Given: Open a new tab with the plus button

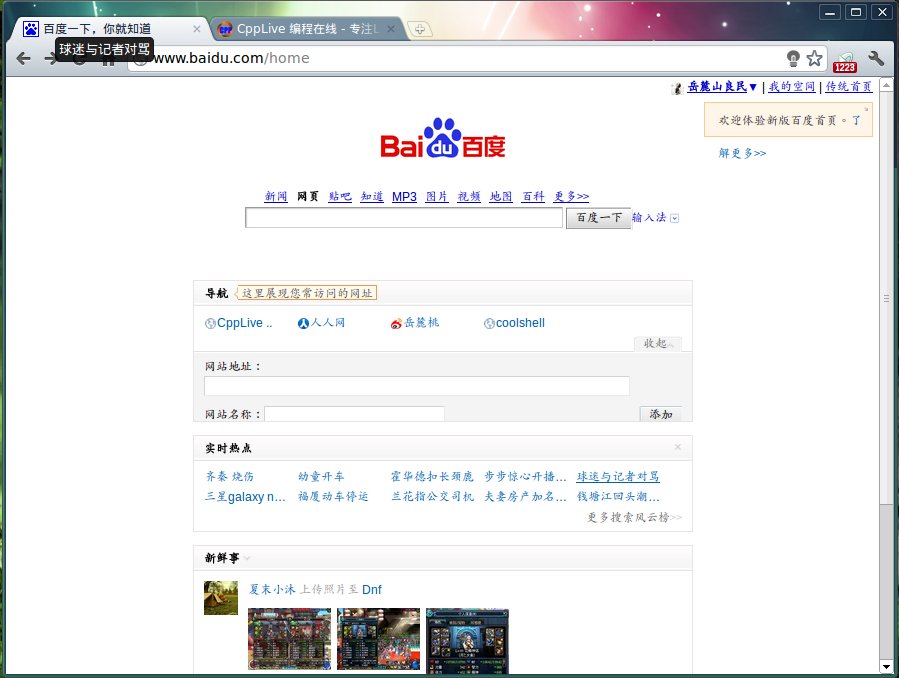Looking at the screenshot, I should [420, 29].
